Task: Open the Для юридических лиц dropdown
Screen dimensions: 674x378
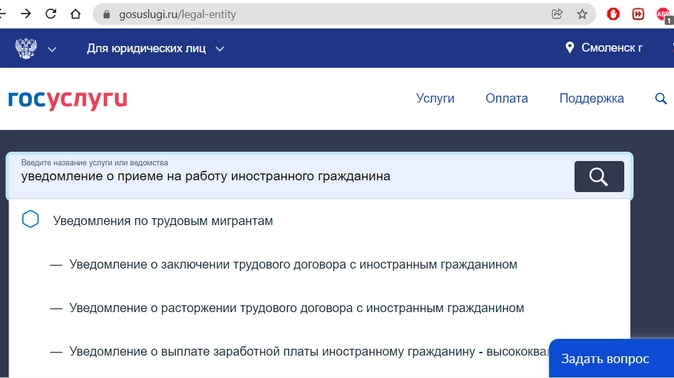Action: (x=155, y=49)
